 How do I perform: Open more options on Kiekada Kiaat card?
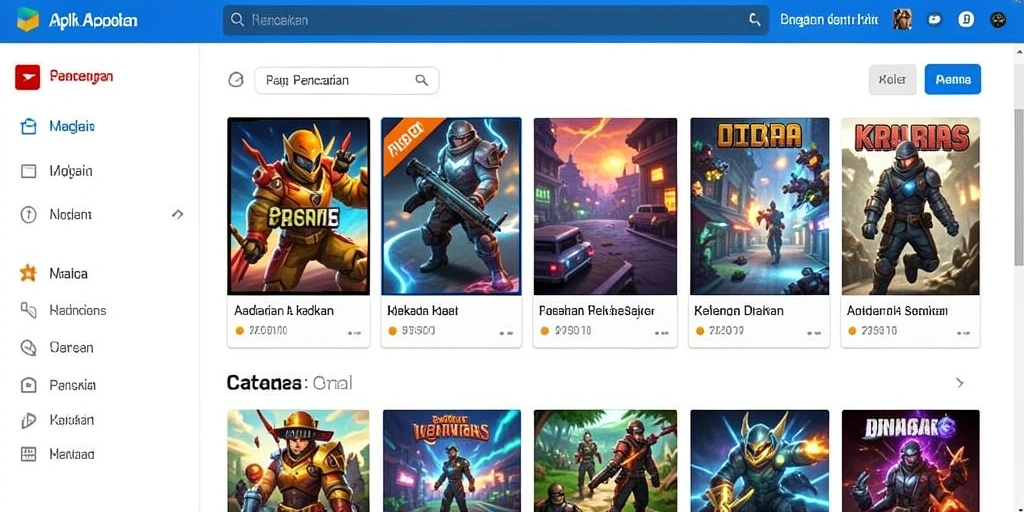(506, 332)
